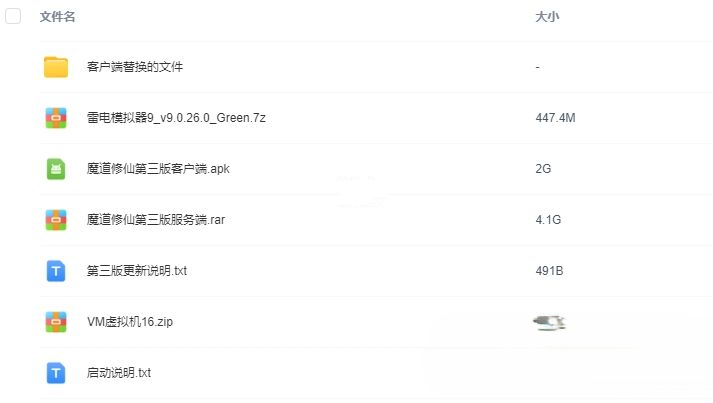Open the folder named 客户端替换的文件
Image resolution: width=713 pixels, height=403 pixels.
pyautogui.click(x=135, y=67)
